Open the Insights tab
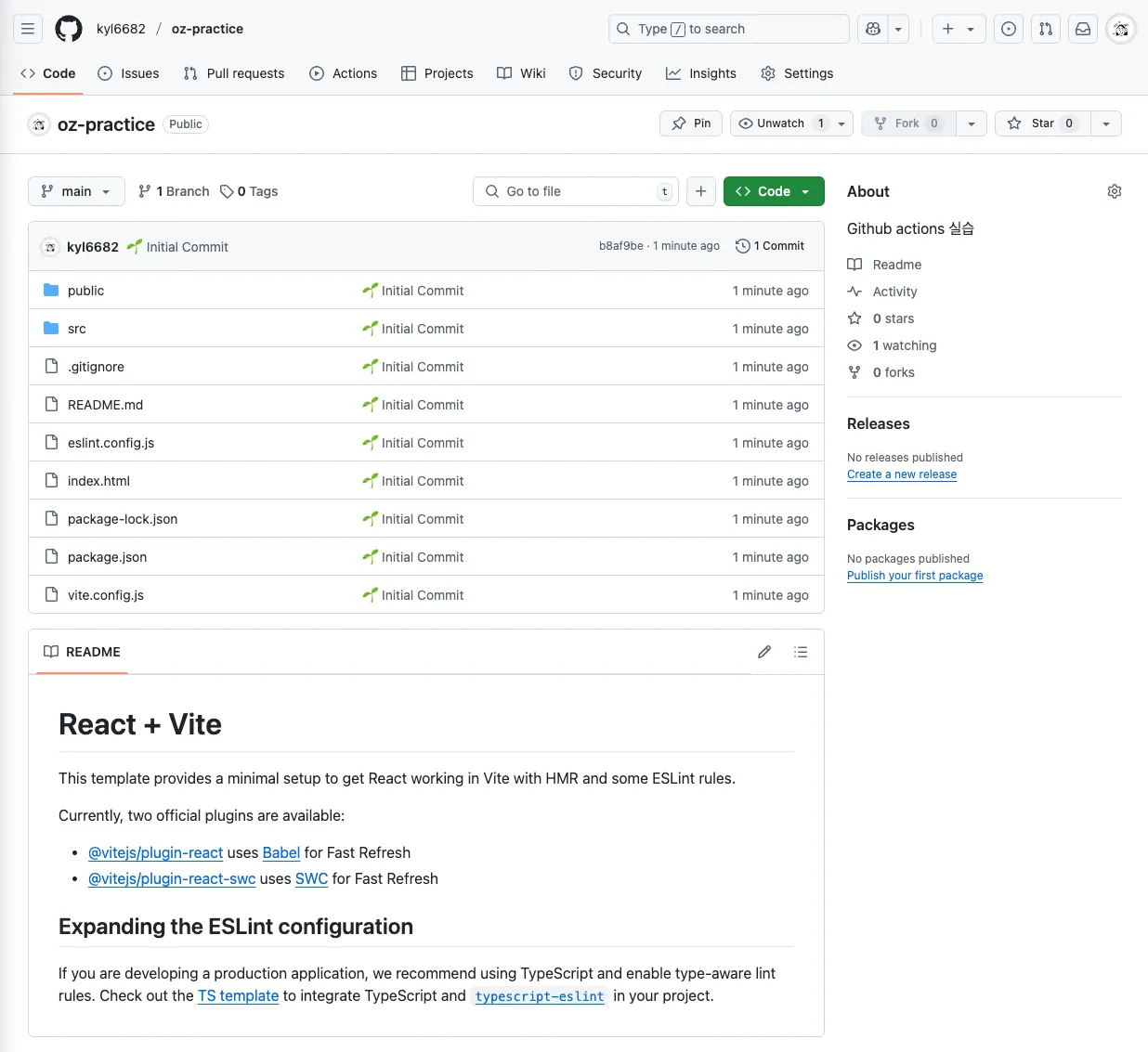Viewport: 1148px width, 1052px height. 701,73
